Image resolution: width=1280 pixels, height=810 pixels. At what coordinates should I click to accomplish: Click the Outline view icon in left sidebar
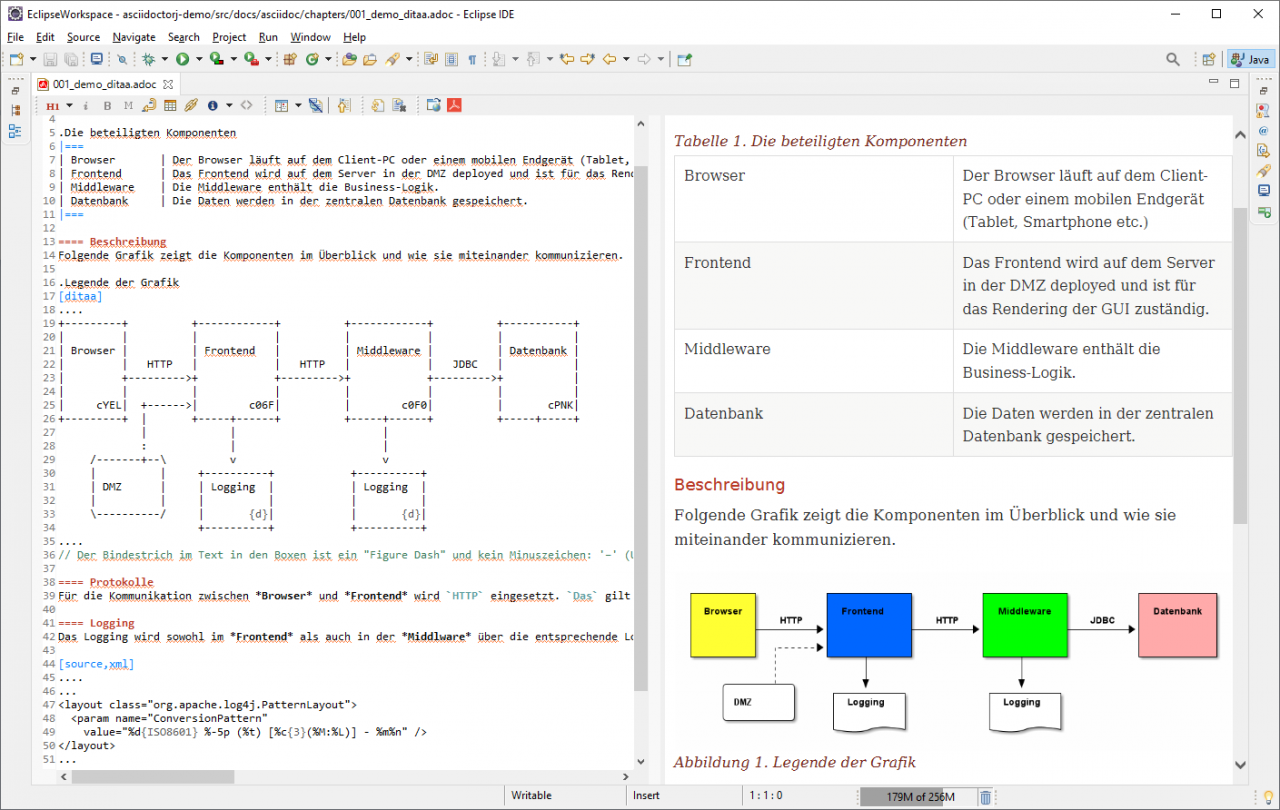[14, 130]
